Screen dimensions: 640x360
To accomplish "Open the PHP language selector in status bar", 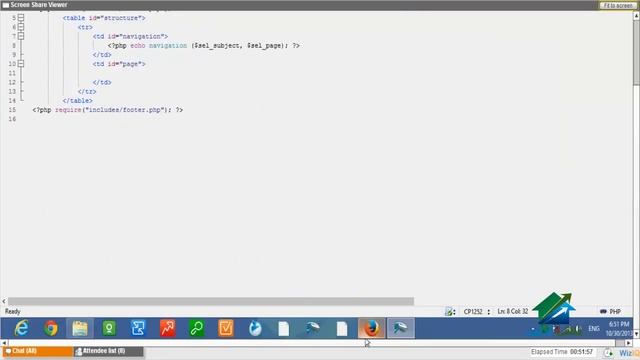I will pyautogui.click(x=611, y=312).
